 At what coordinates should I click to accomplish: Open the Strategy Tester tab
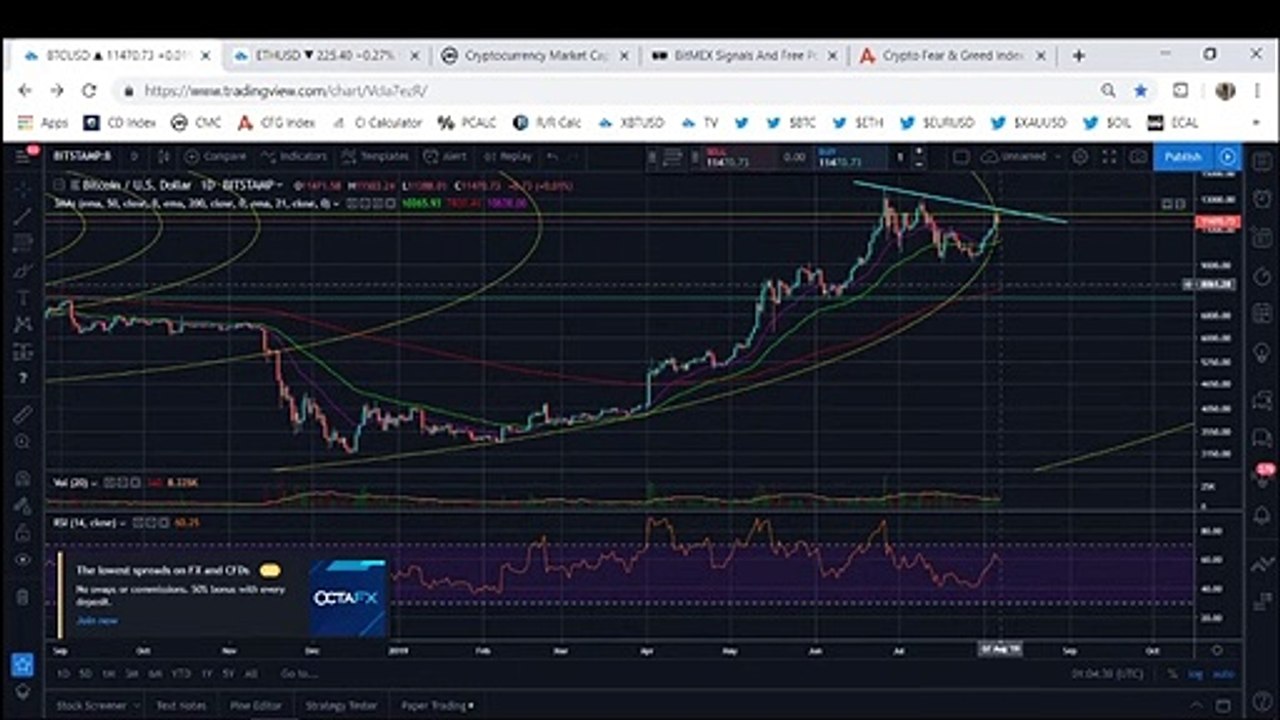click(x=342, y=705)
